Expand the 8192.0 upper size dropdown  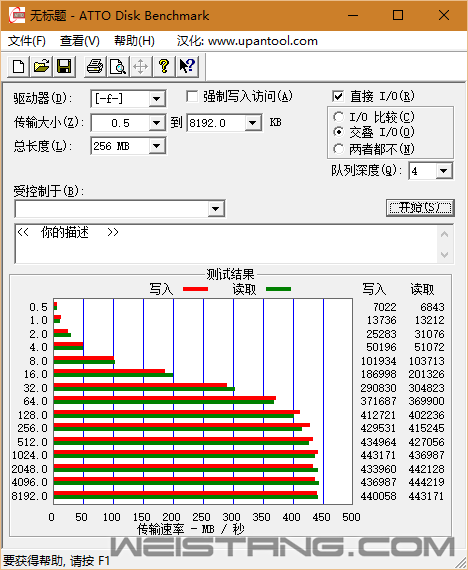click(252, 123)
